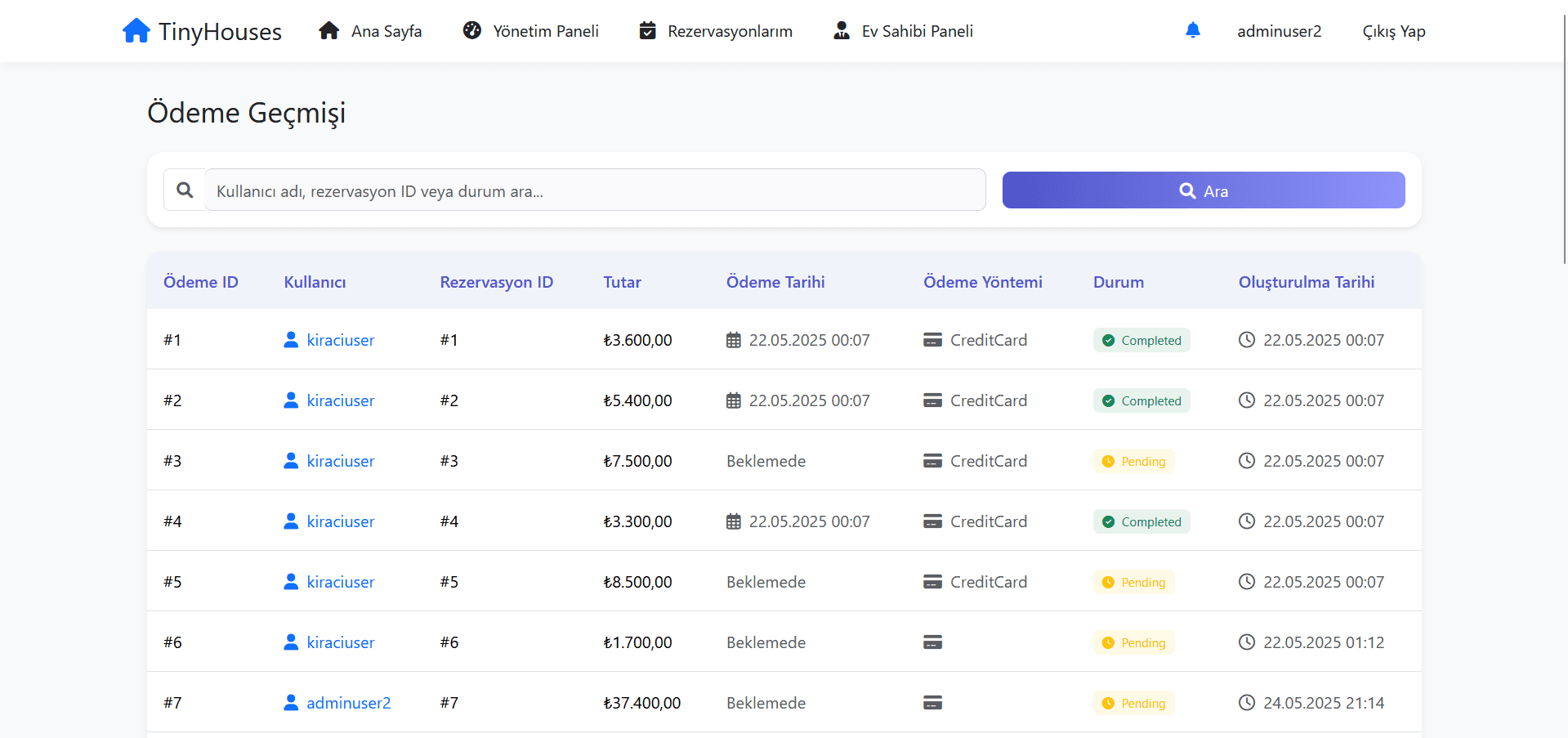1568x738 pixels.
Task: Click the credit card icon in row #1
Action: tap(932, 340)
